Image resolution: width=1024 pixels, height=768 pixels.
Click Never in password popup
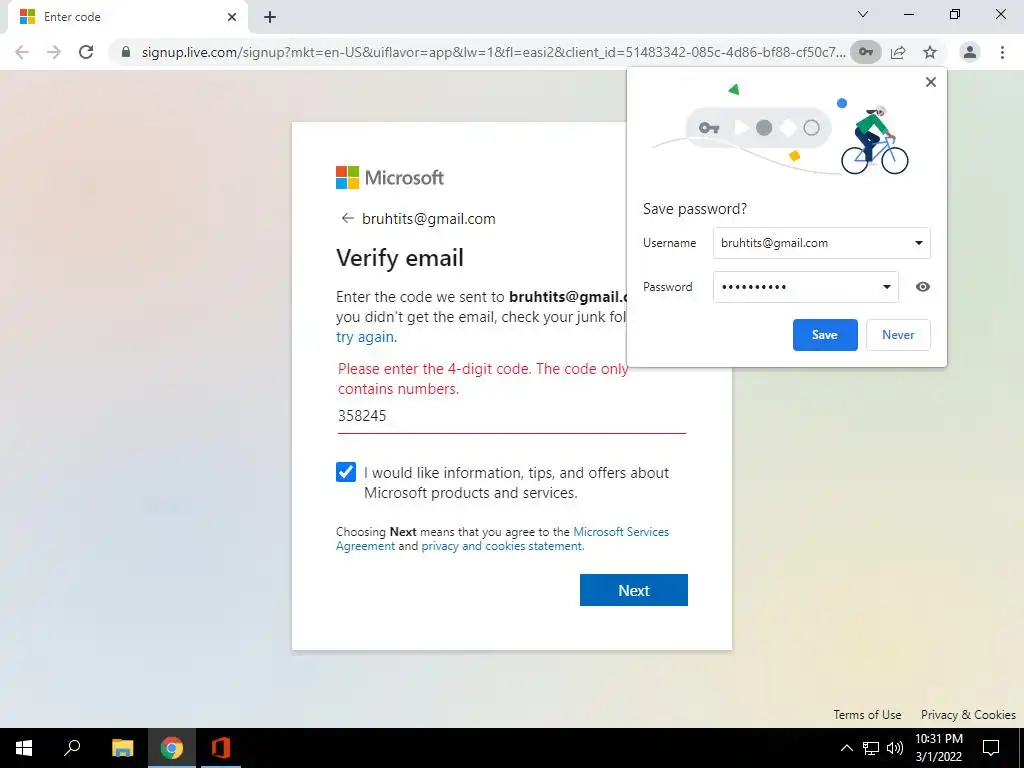(x=898, y=335)
